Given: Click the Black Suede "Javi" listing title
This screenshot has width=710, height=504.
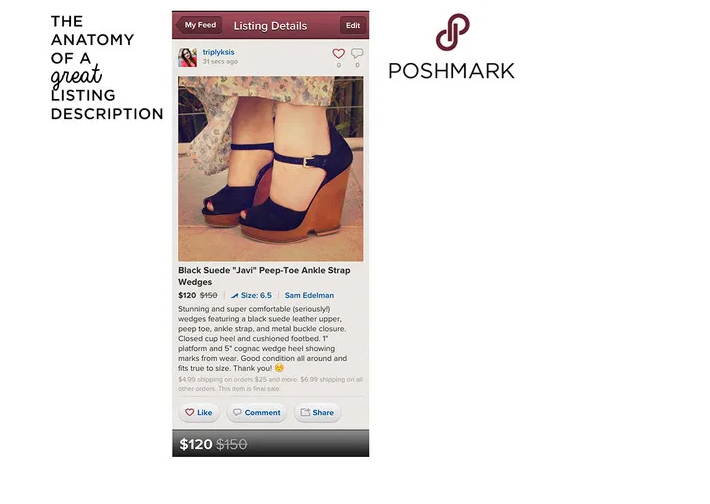Looking at the screenshot, I should coord(264,276).
